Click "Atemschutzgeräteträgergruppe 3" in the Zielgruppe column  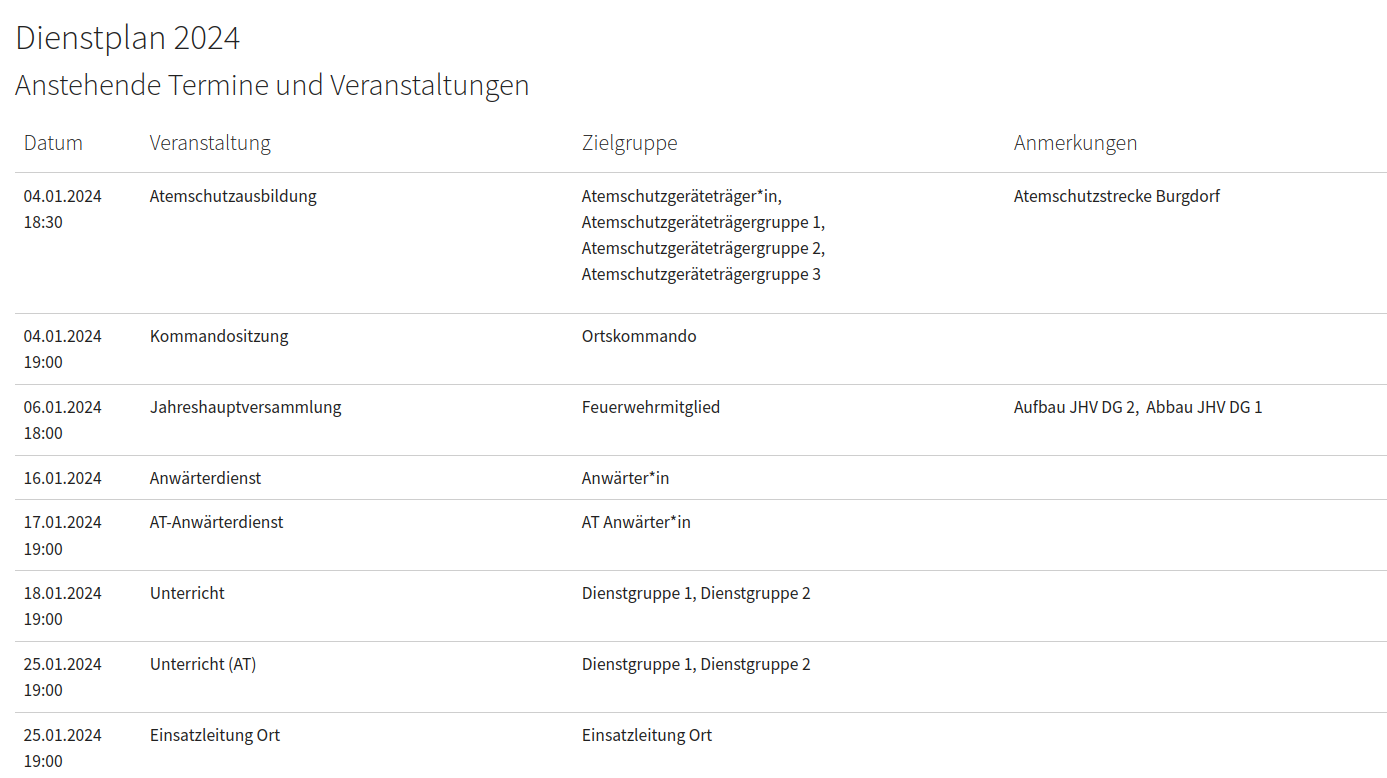(701, 274)
